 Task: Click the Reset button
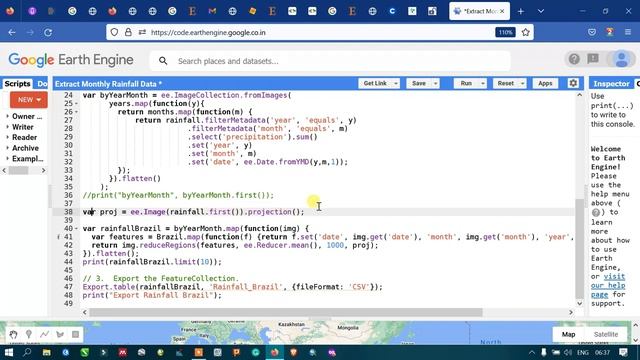[506, 83]
